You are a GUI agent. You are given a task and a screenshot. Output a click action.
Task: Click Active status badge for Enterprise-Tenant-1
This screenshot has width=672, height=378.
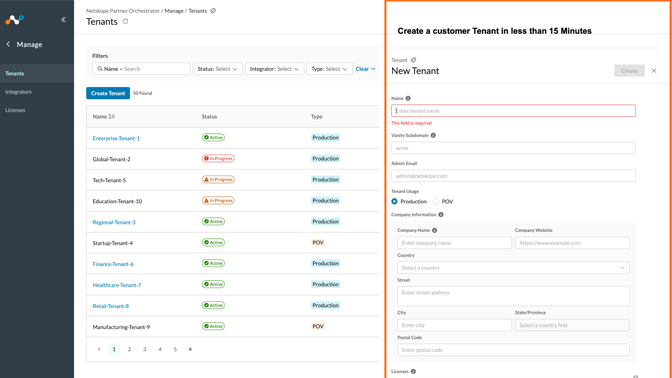coord(213,138)
